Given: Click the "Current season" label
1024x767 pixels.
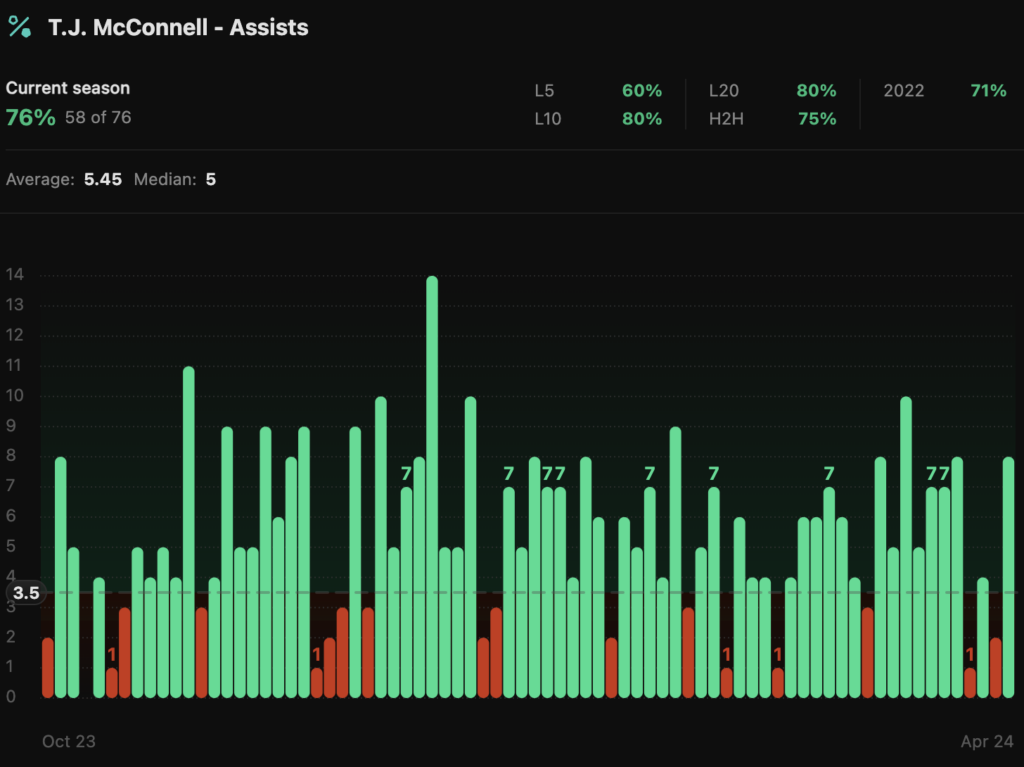Looking at the screenshot, I should click(x=68, y=88).
